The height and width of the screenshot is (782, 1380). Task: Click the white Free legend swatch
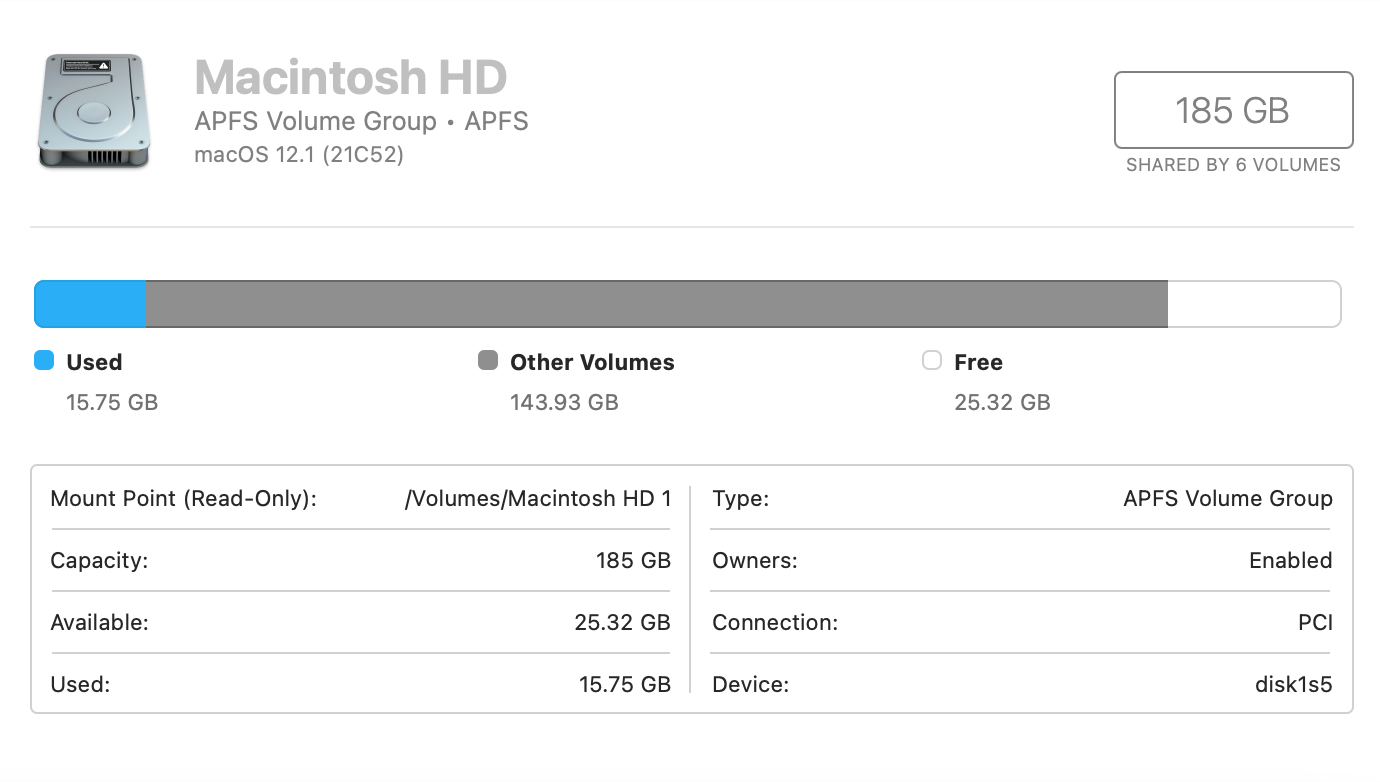pos(931,361)
